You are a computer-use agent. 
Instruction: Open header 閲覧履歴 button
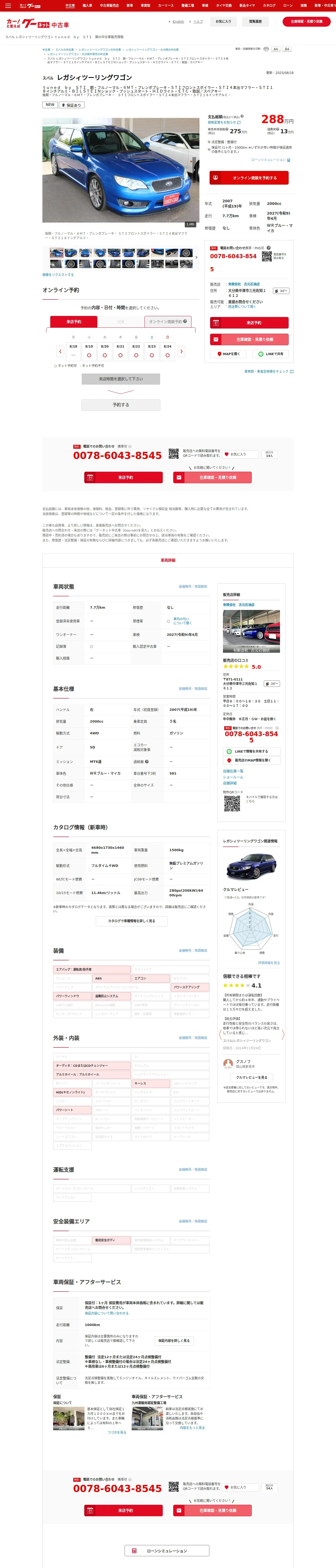click(x=255, y=22)
